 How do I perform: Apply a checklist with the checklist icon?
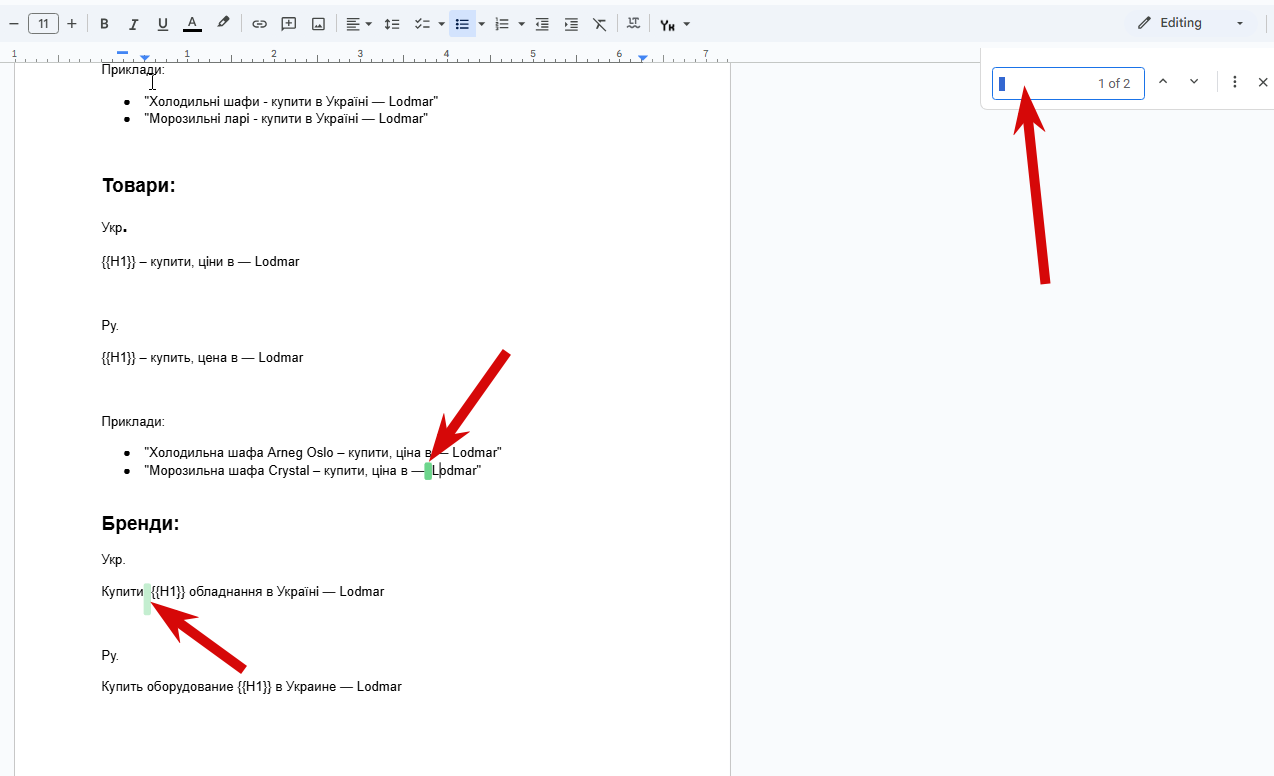click(422, 23)
